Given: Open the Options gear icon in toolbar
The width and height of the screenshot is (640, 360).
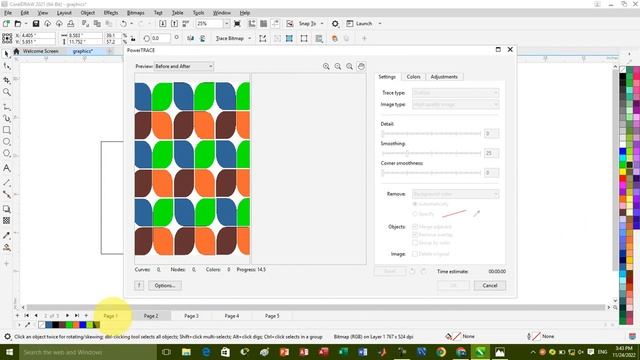Looking at the screenshot, I should [x=335, y=24].
